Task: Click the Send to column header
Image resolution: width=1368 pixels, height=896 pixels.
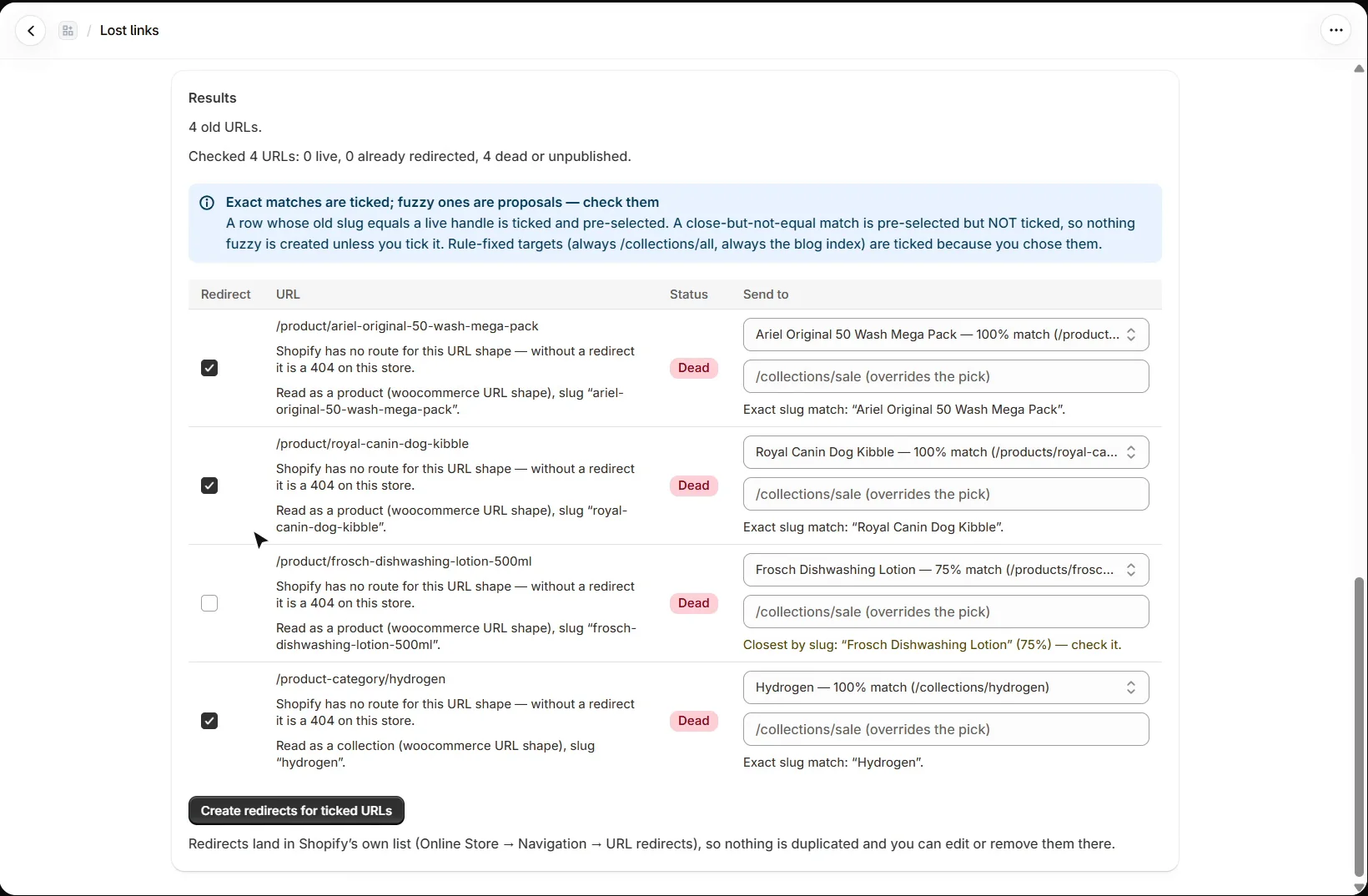Action: tap(766, 294)
